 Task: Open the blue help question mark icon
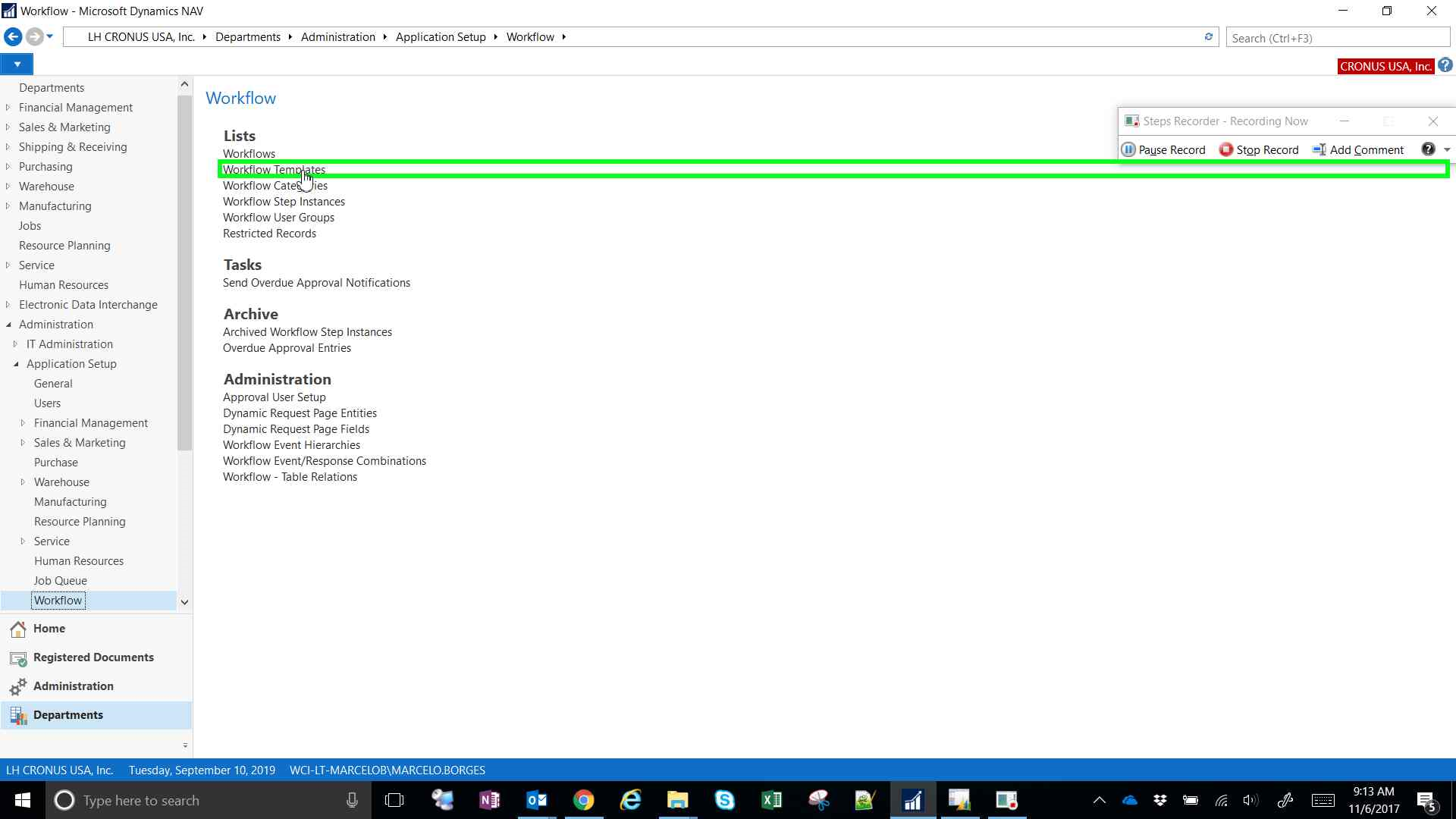1445,66
